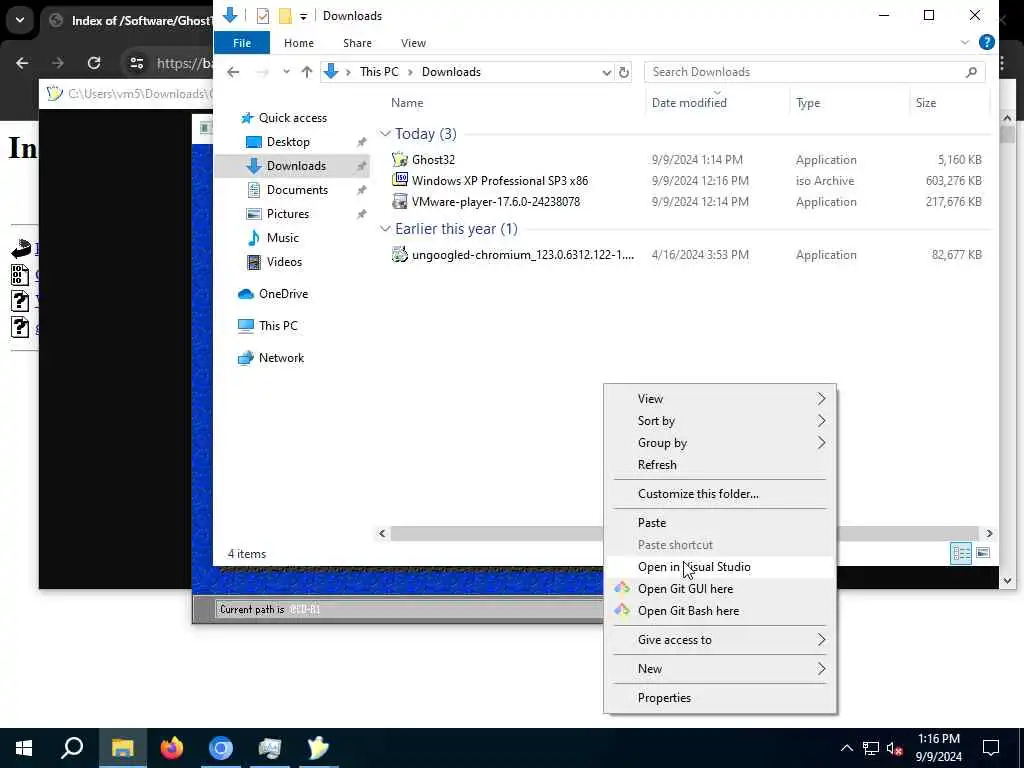Viewport: 1024px width, 768px height.
Task: Expand View submenu in context menu
Action: pos(720,398)
